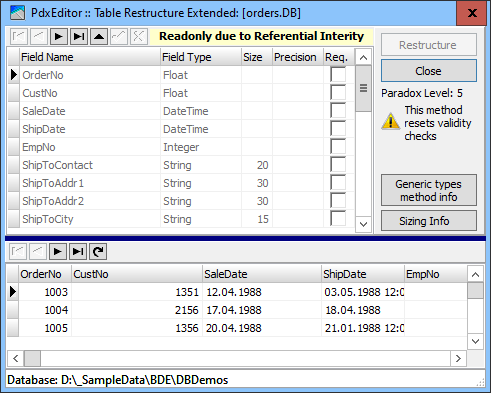Click scroll down arrow of field list
This screenshot has width=491, height=393.
click(363, 224)
